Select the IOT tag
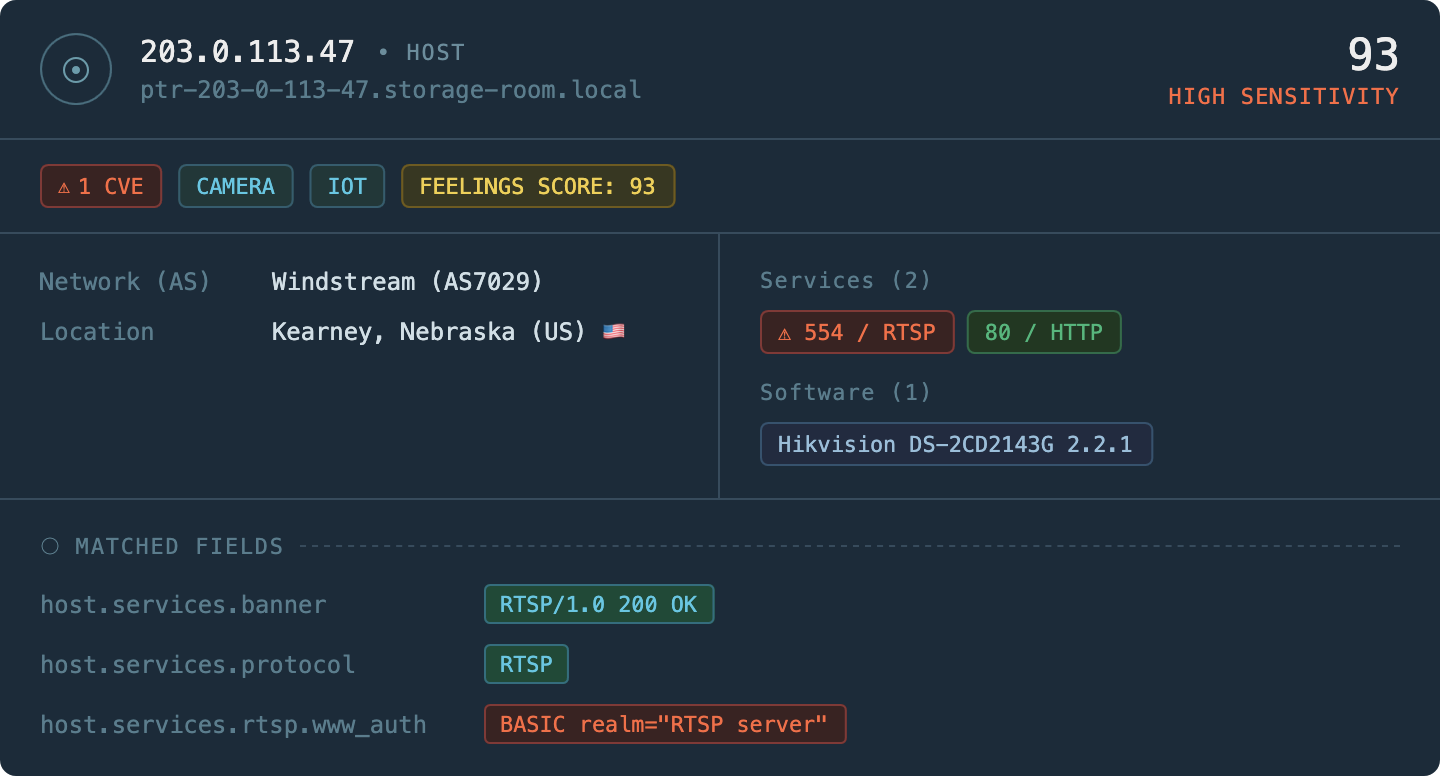 tap(347, 186)
